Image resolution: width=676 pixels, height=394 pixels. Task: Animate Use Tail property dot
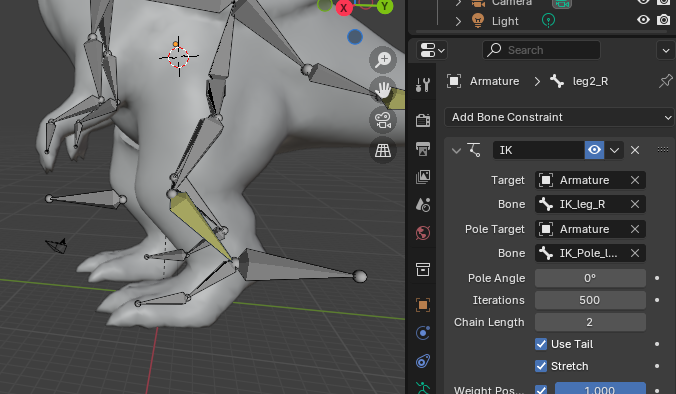tap(657, 344)
